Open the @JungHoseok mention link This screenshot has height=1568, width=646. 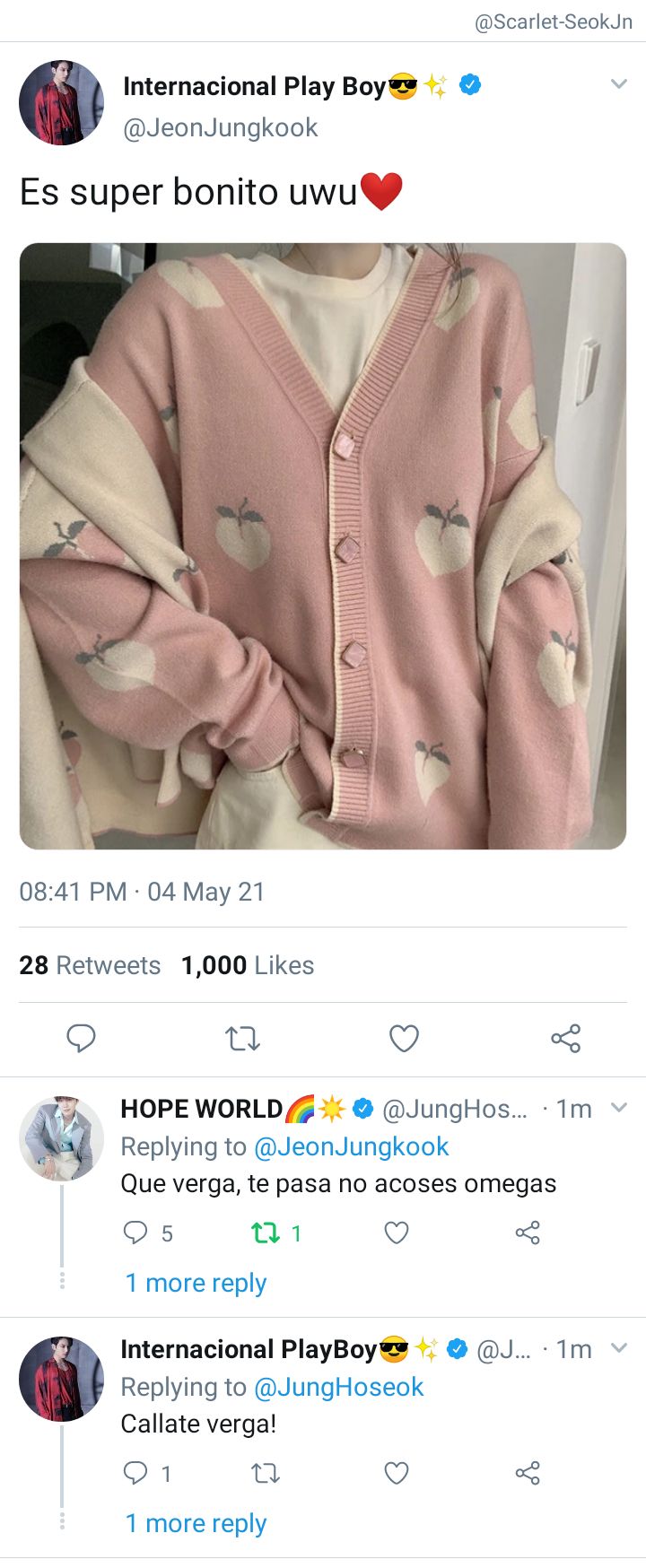tap(338, 1387)
